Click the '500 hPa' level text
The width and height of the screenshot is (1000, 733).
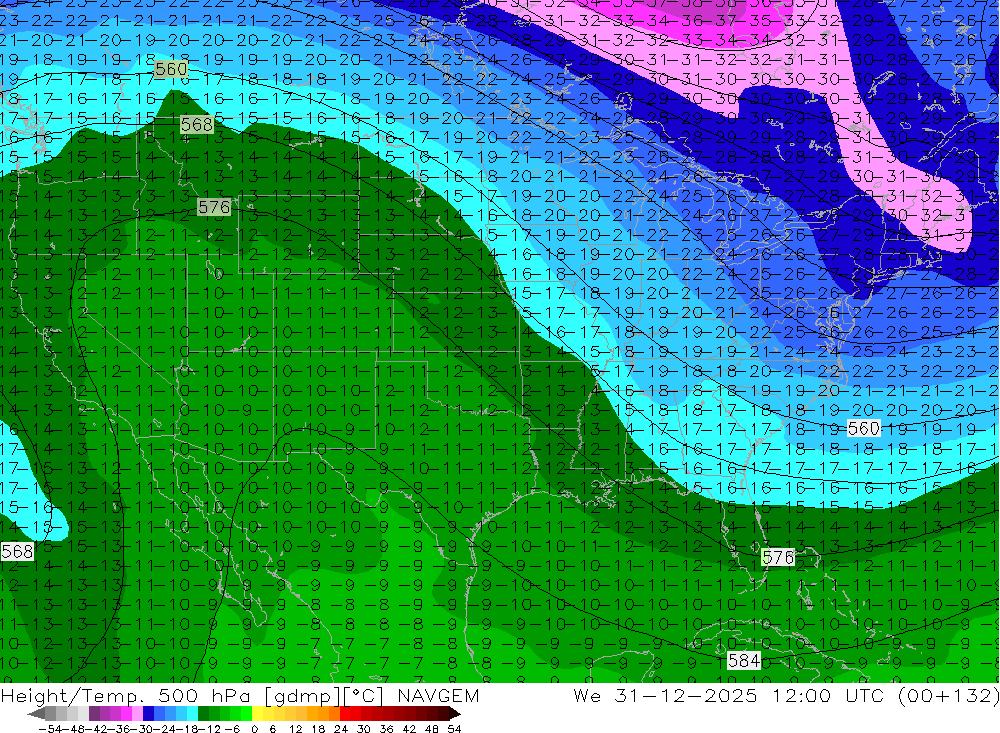pyautogui.click(x=203, y=695)
